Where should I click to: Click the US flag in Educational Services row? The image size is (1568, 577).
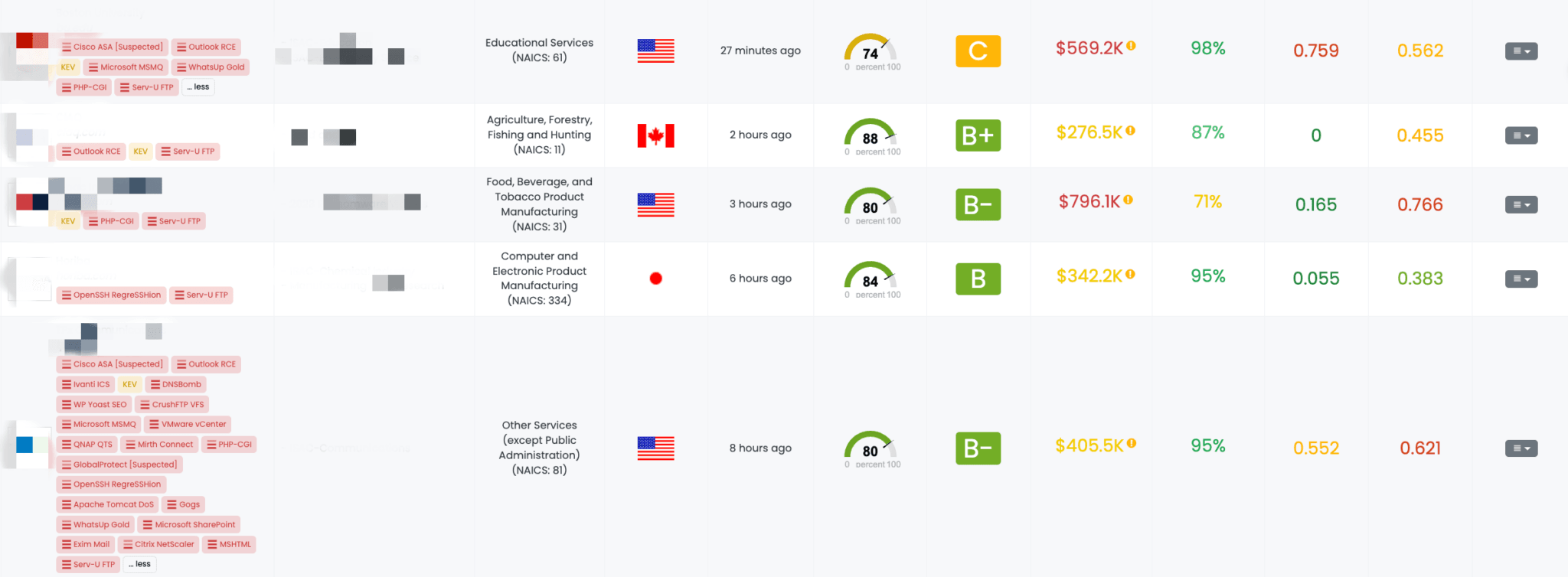(655, 51)
